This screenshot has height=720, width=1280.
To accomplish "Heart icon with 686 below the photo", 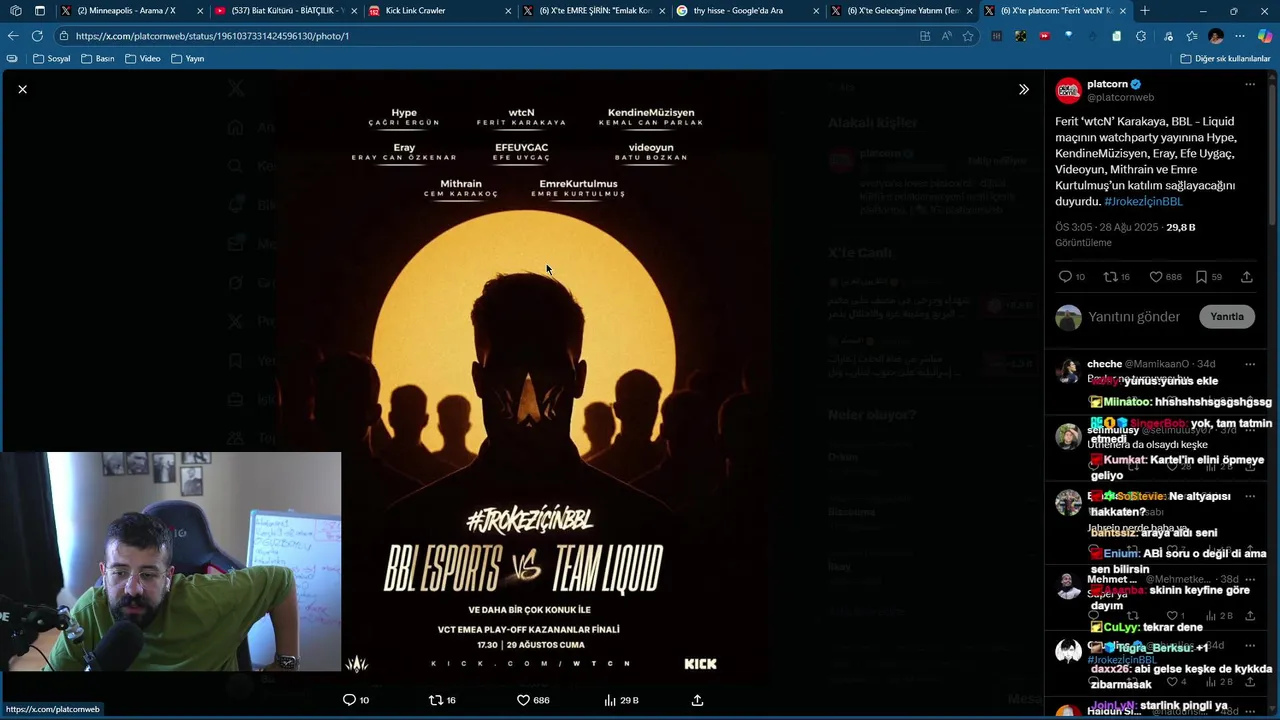I will point(523,700).
